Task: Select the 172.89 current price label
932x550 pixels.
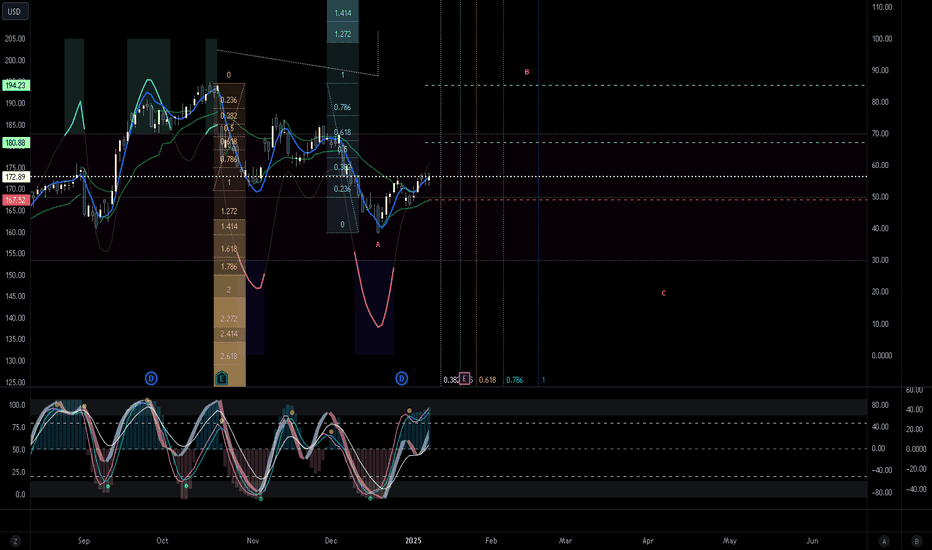Action: [x=15, y=177]
